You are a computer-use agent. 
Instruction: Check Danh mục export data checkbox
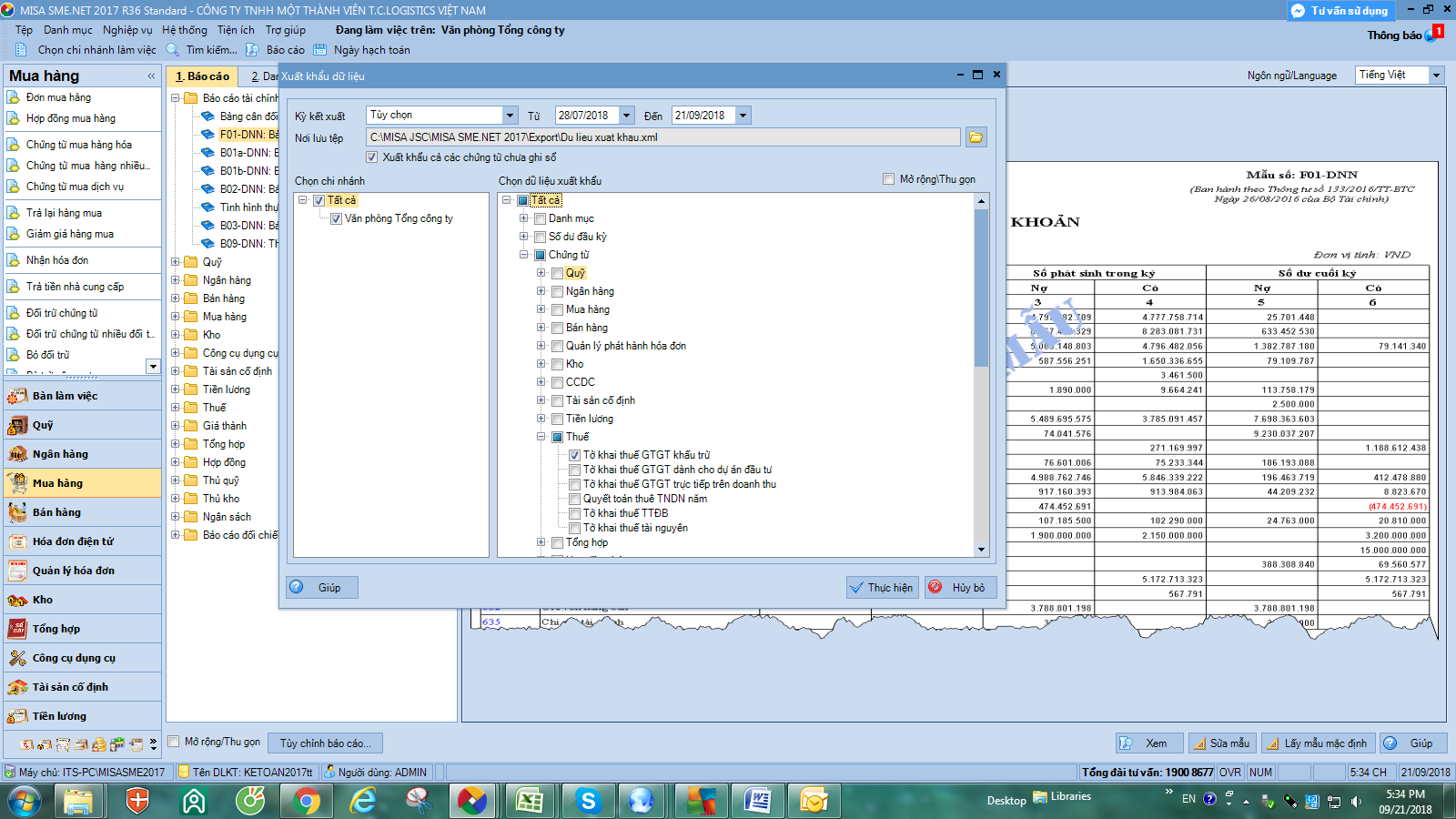pos(541,218)
